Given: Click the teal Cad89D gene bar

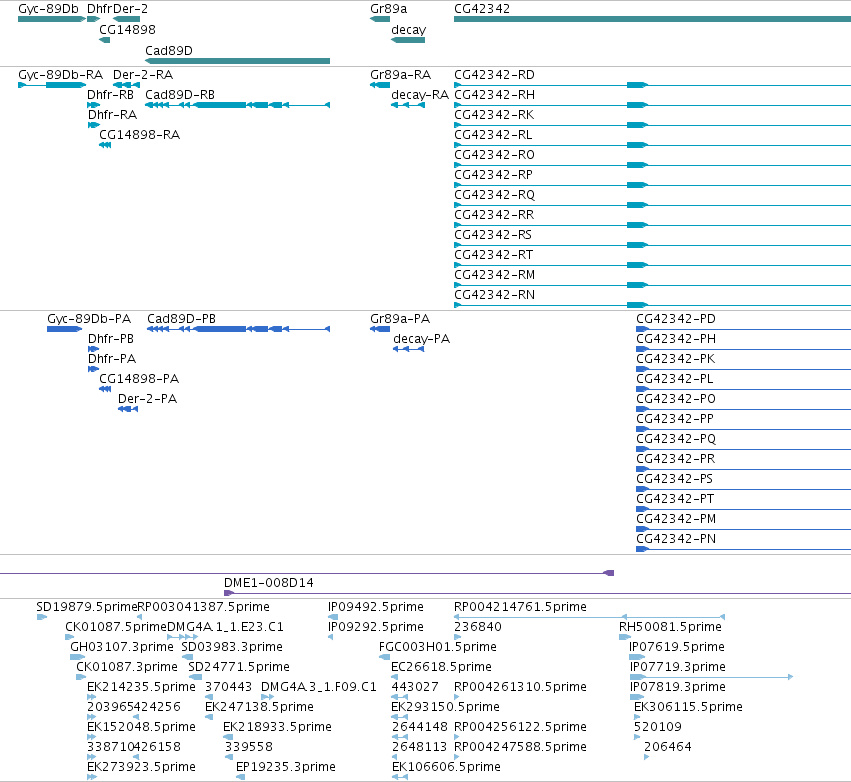Looking at the screenshot, I should click(237, 61).
